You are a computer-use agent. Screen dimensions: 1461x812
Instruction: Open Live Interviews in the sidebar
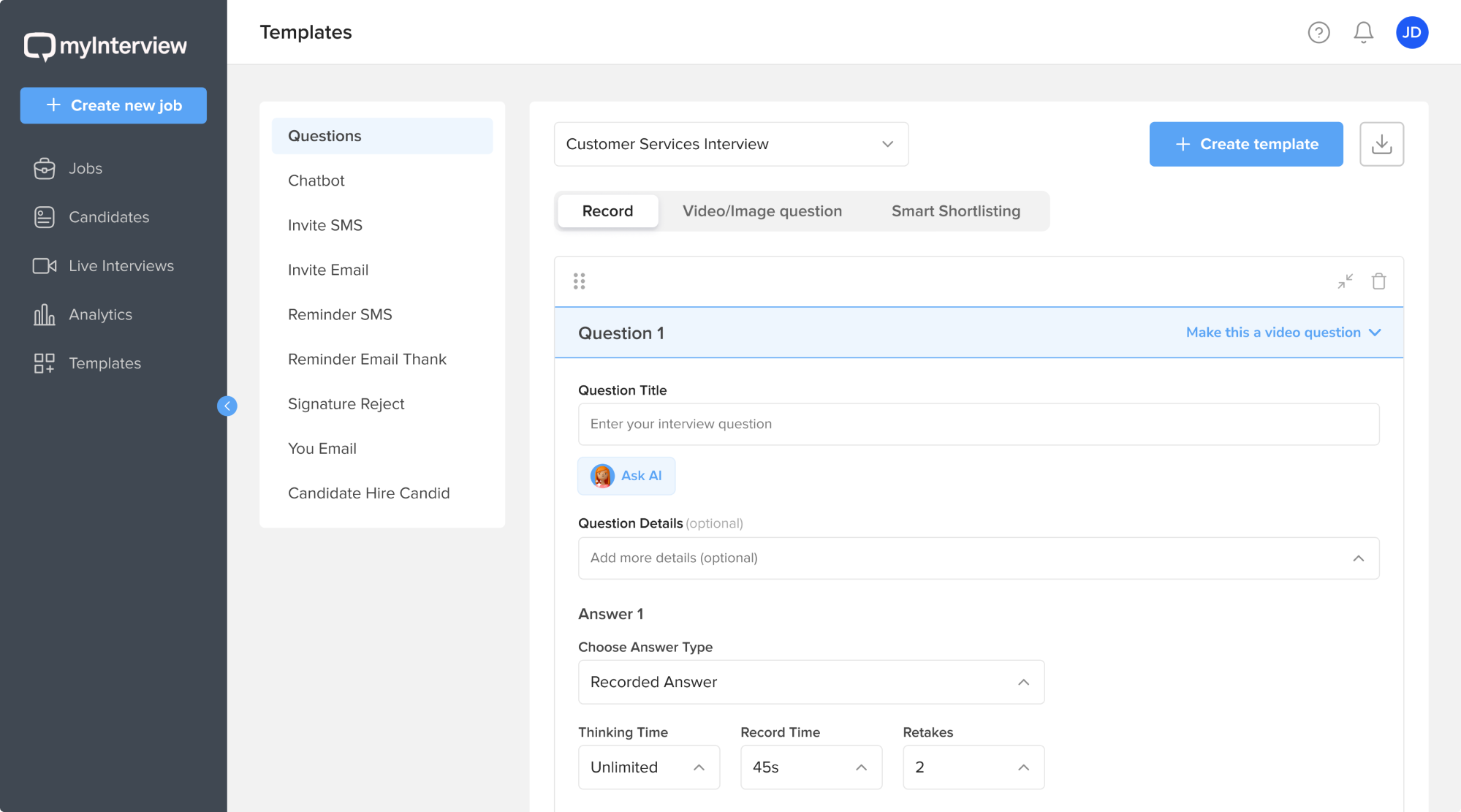coord(121,265)
